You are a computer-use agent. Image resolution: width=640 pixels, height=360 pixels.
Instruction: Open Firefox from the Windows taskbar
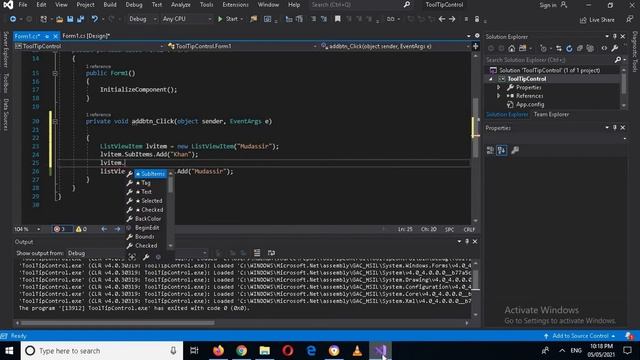218,351
